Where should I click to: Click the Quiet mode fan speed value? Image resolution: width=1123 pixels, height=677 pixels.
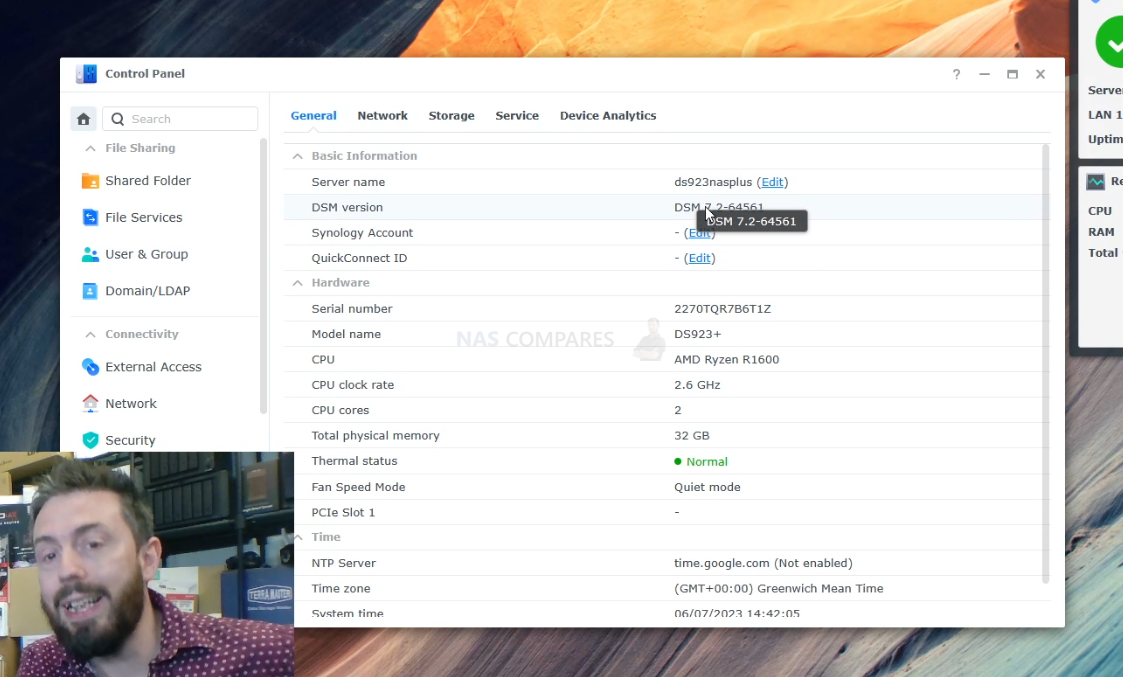click(x=707, y=487)
